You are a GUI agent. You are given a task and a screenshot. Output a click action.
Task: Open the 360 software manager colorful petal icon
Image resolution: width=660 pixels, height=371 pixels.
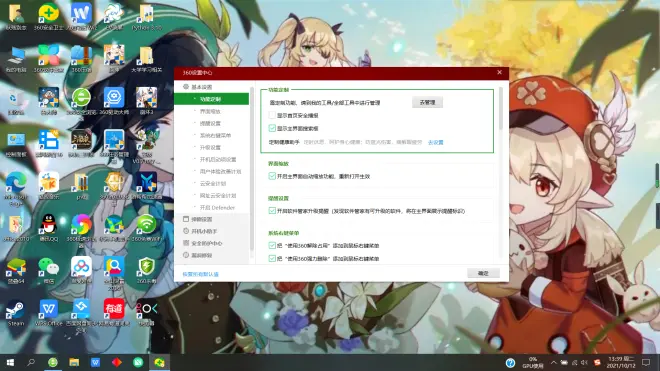tap(49, 59)
